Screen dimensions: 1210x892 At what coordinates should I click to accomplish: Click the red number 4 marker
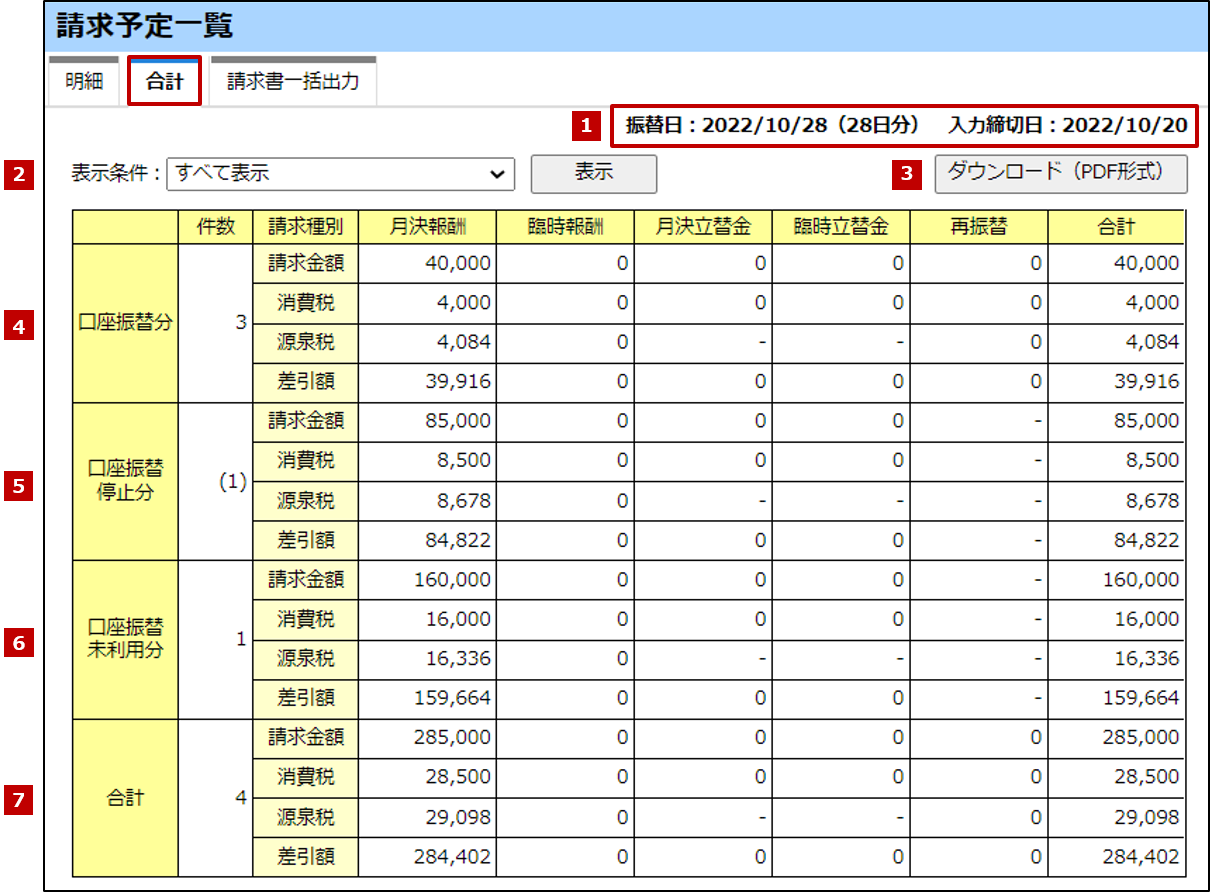[x=19, y=325]
